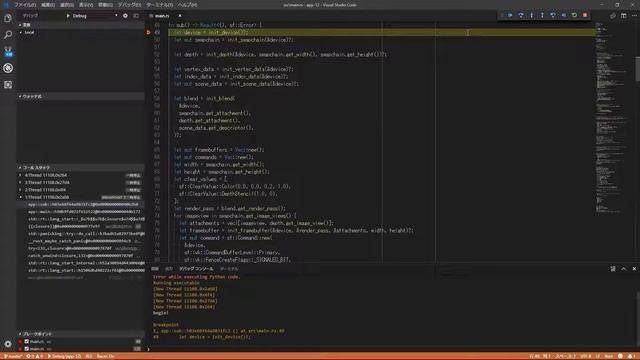Close the main.rs editor tab

(180, 16)
